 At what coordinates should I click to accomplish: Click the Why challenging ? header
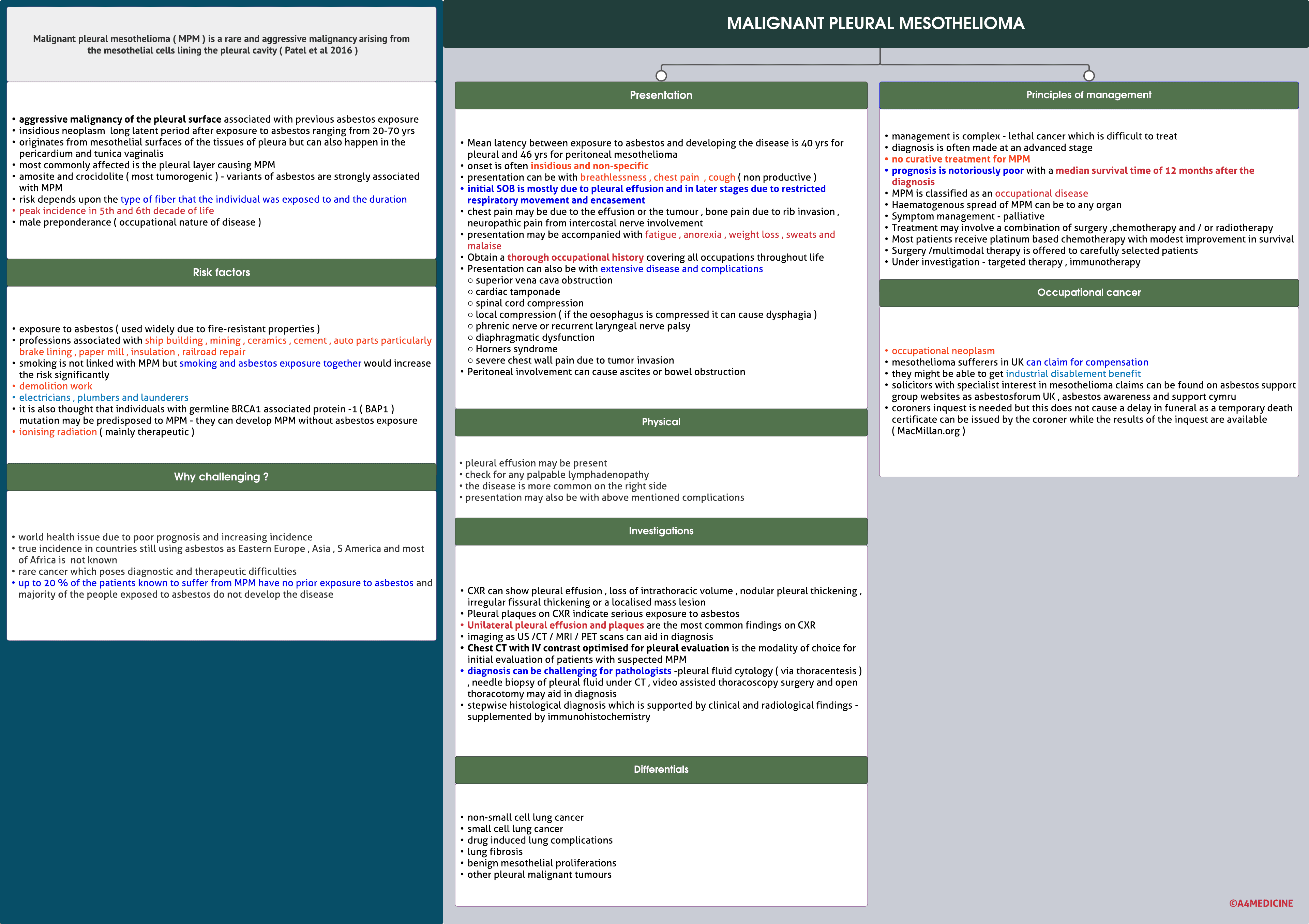pyautogui.click(x=221, y=477)
